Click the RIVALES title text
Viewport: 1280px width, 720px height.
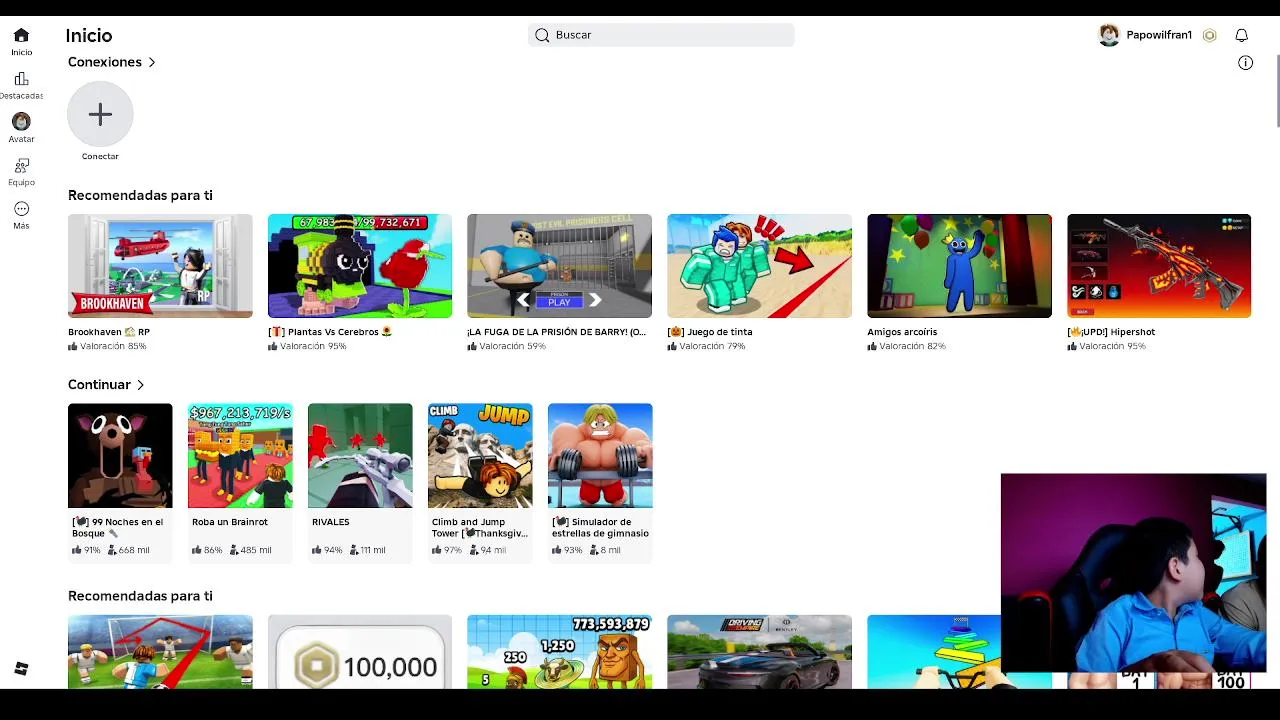click(x=331, y=522)
